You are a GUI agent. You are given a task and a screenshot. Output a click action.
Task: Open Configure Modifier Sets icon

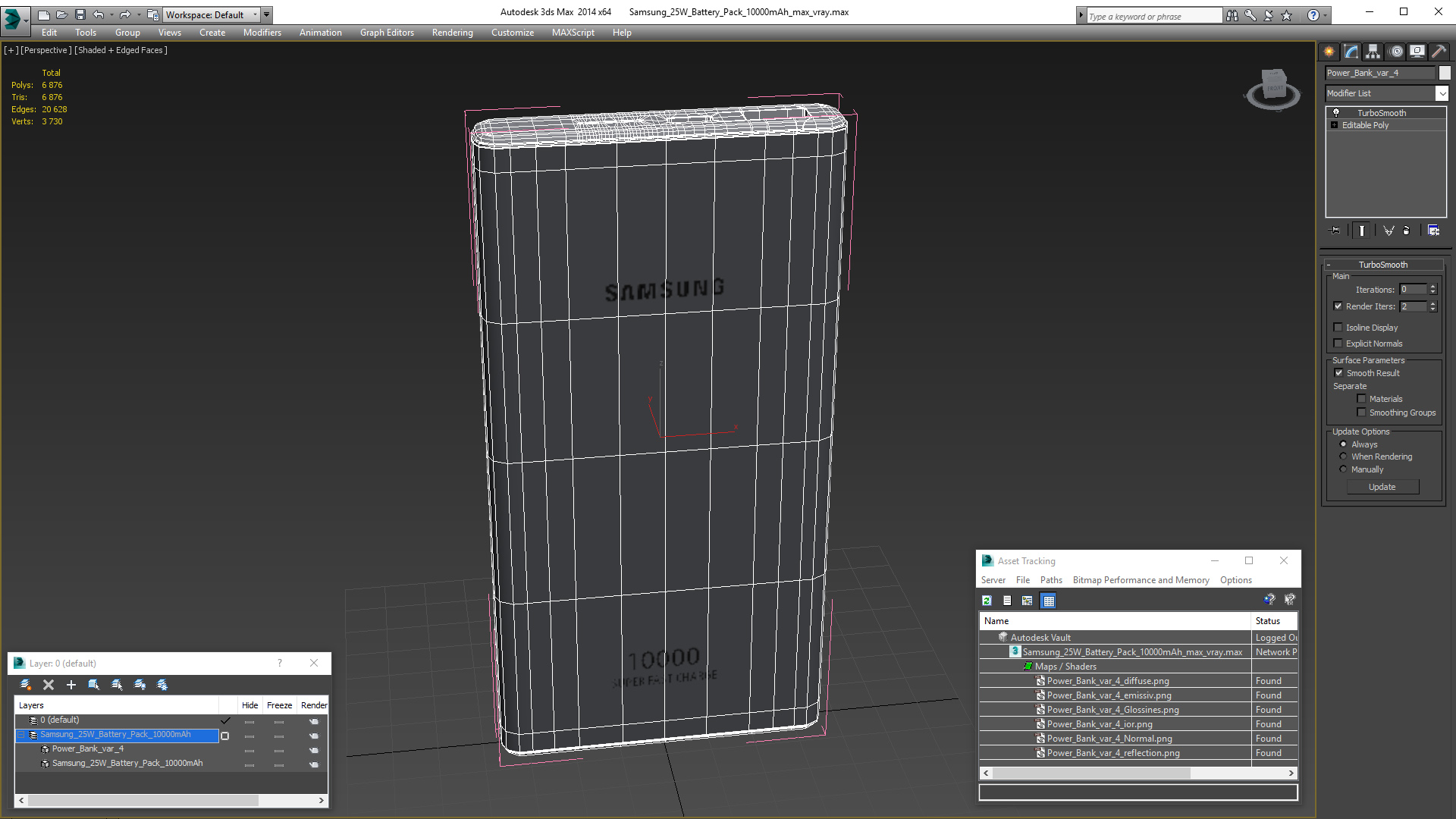click(1433, 231)
